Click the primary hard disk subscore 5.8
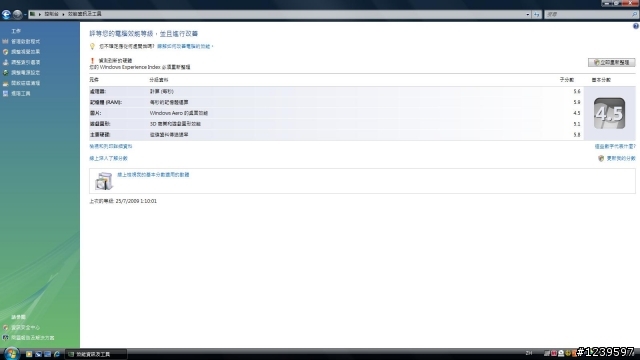This screenshot has width=640, height=360. click(x=576, y=135)
